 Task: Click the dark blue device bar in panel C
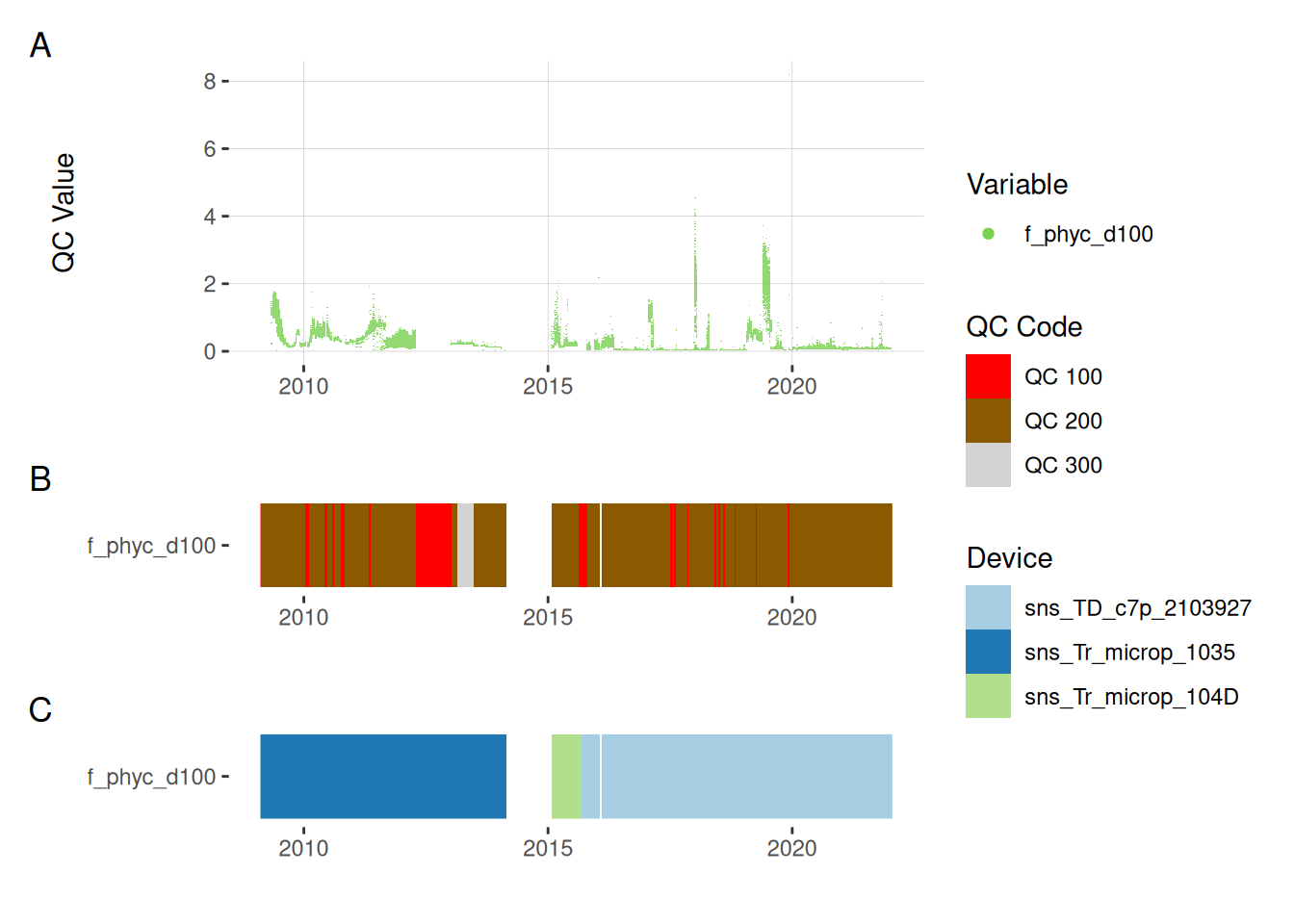click(383, 776)
